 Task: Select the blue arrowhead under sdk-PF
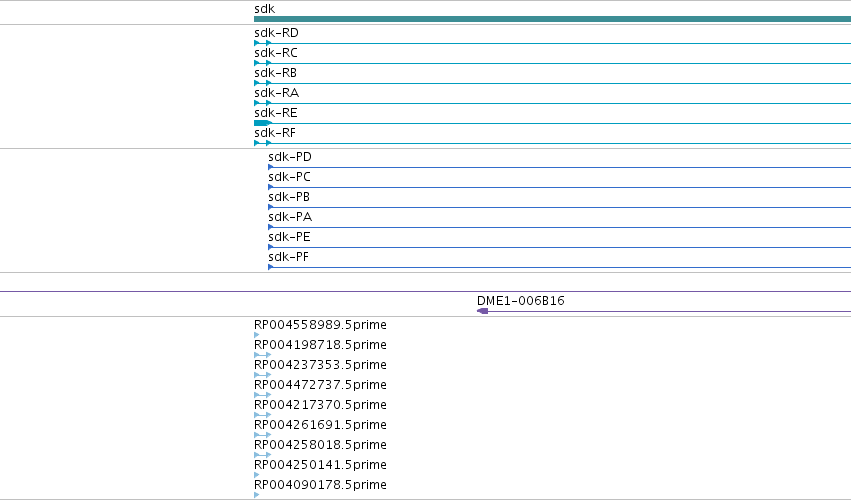pyautogui.click(x=271, y=268)
